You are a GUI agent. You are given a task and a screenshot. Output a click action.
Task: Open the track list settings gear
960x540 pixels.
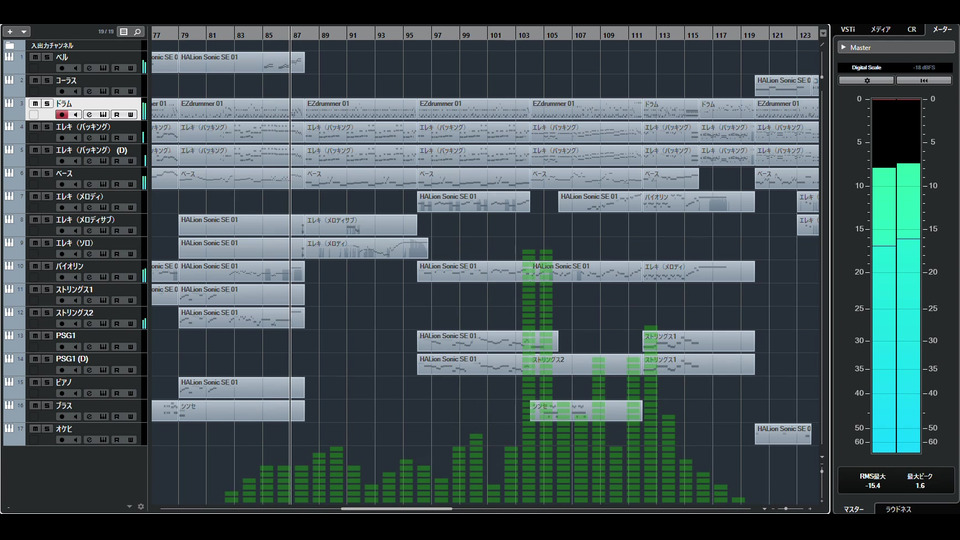pyautogui.click(x=141, y=506)
